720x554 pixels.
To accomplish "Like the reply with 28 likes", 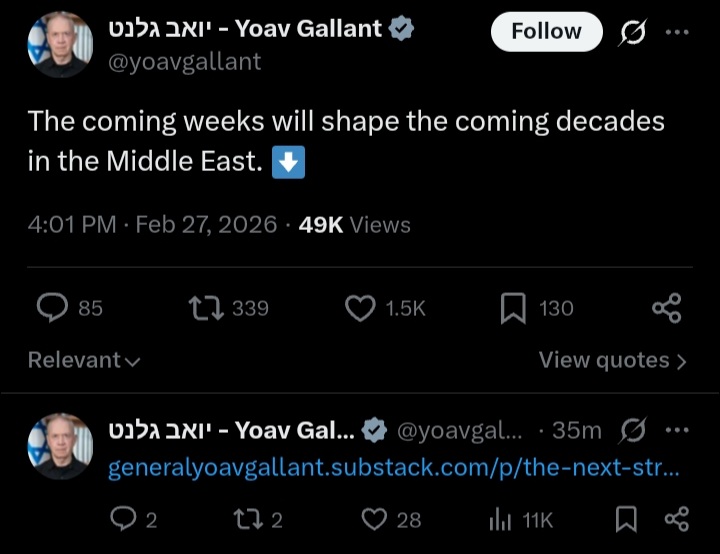I will pyautogui.click(x=374, y=519).
